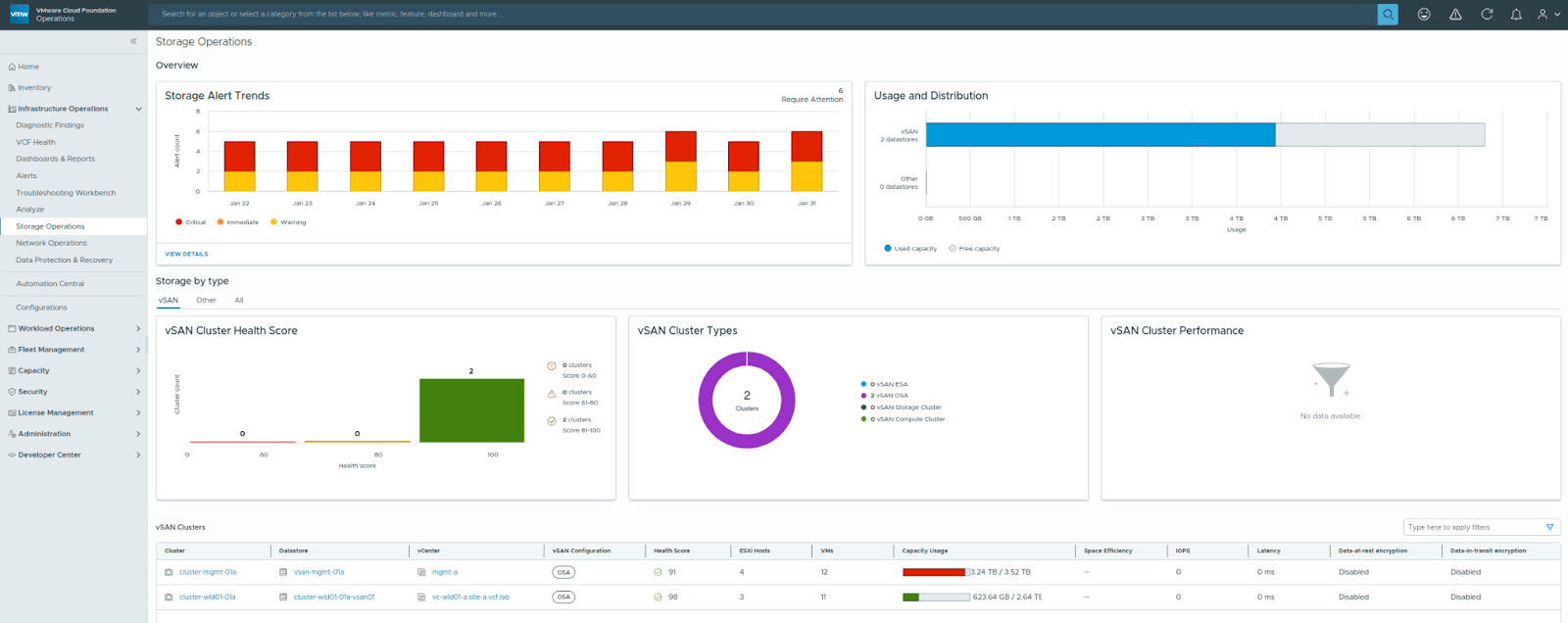Click the filter funnel icon in filter box

point(1549,527)
